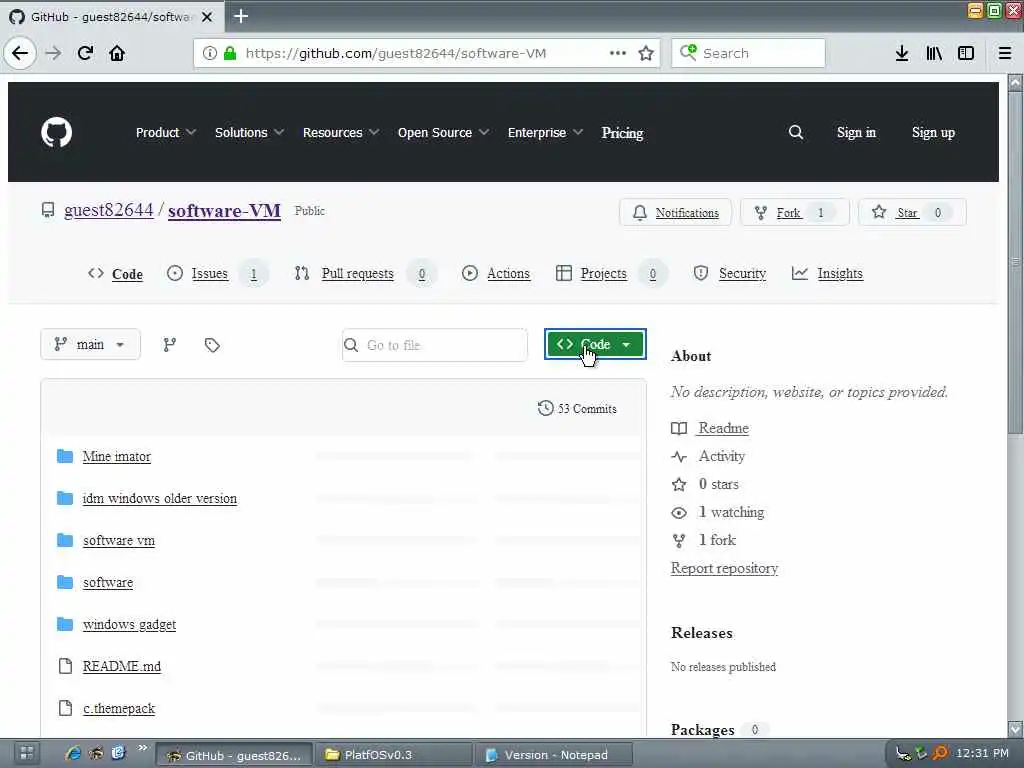This screenshot has height=768, width=1024.
Task: Open guest82644 user profile link
Action: 108,210
